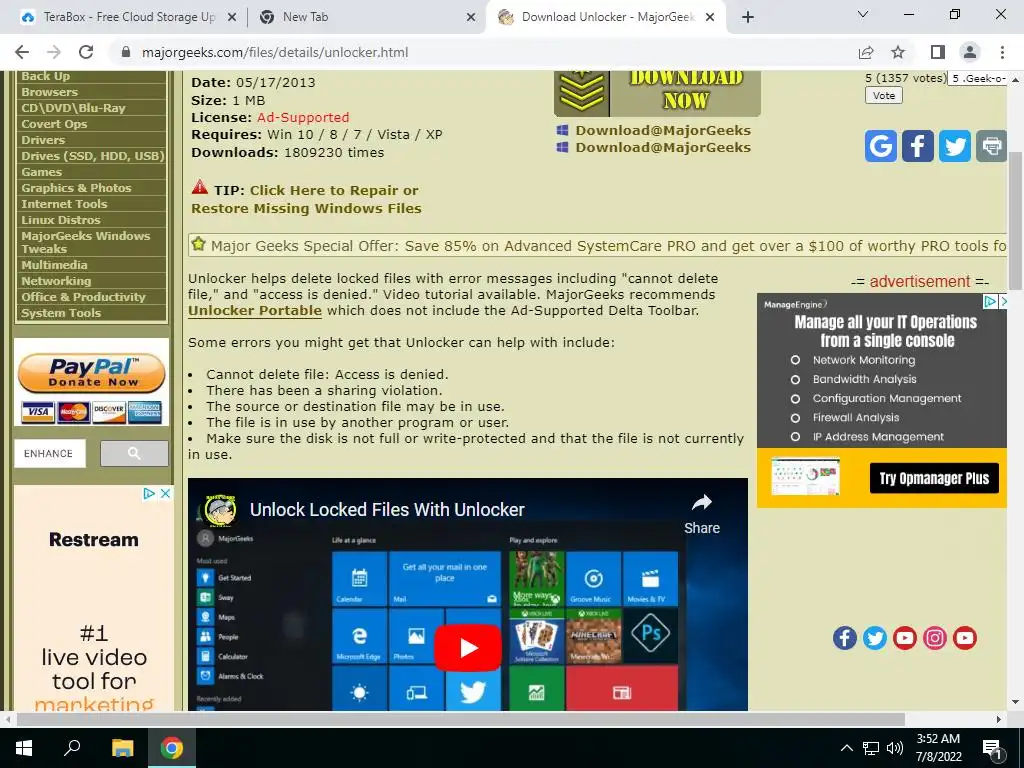
Task: Click the address bar URL
Action: click(275, 52)
